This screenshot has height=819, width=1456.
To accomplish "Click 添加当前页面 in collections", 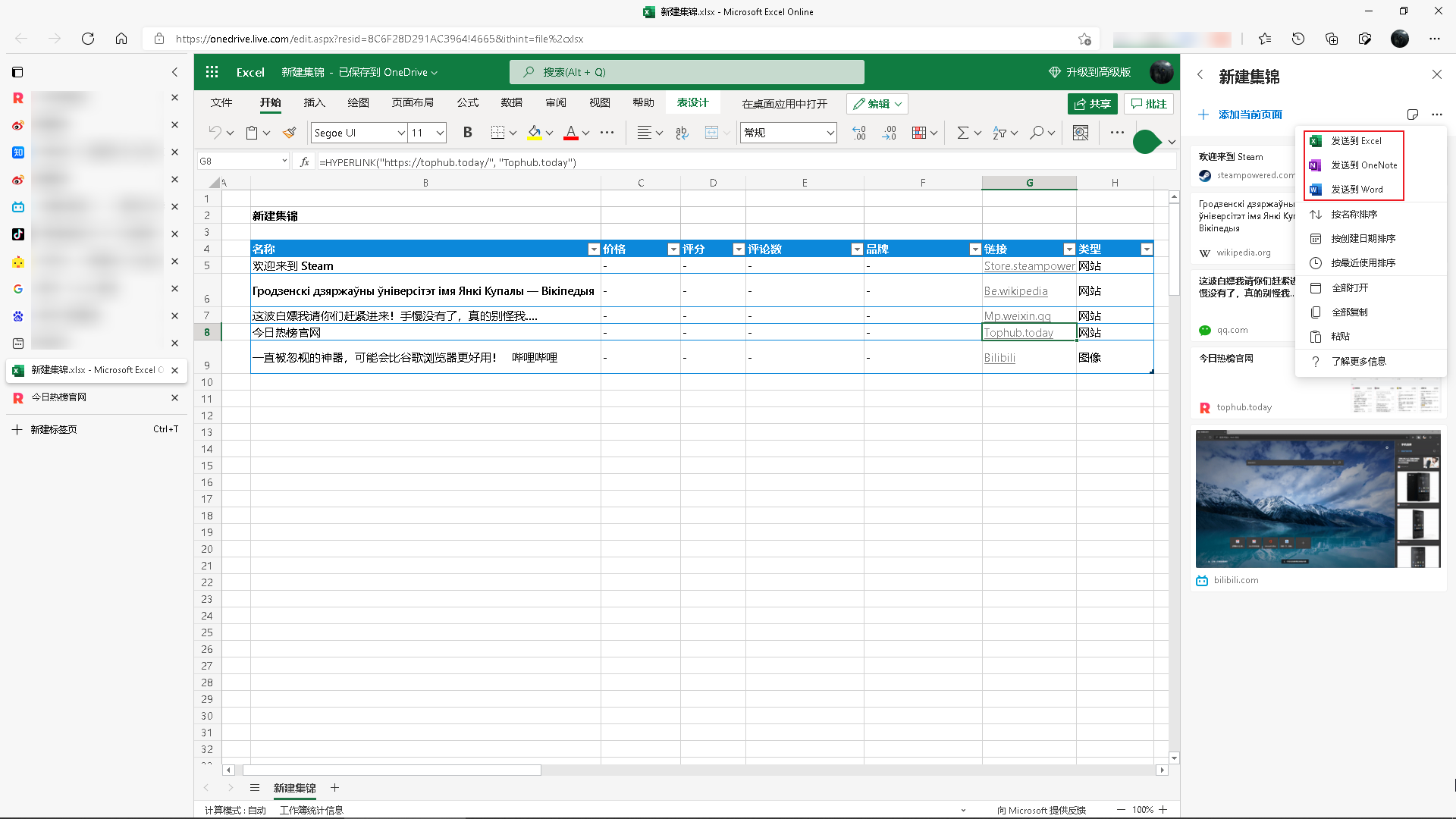I will click(1241, 115).
